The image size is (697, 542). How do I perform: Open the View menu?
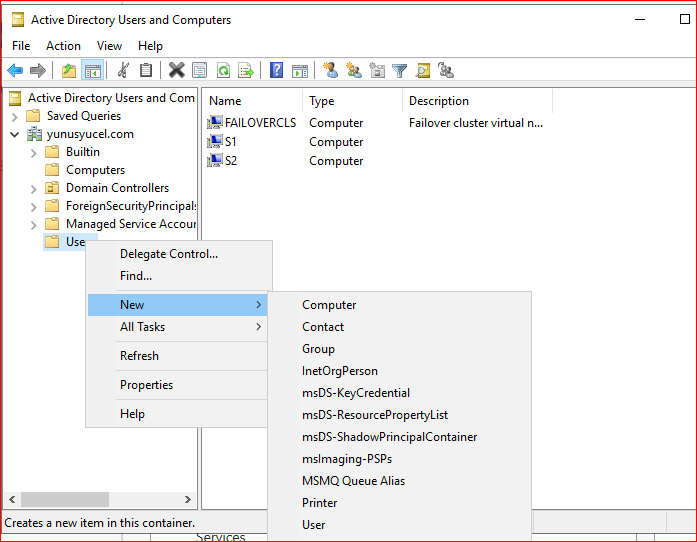pyautogui.click(x=109, y=46)
